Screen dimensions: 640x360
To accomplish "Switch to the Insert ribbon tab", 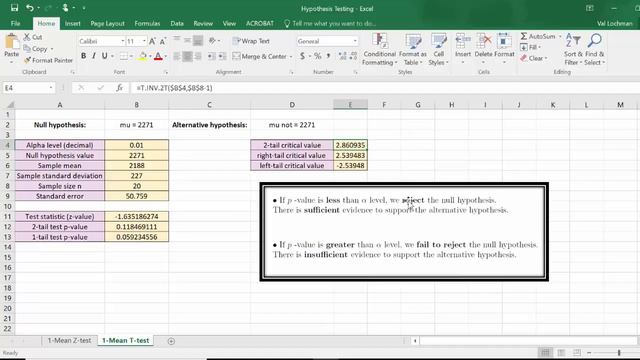I will tap(73, 24).
